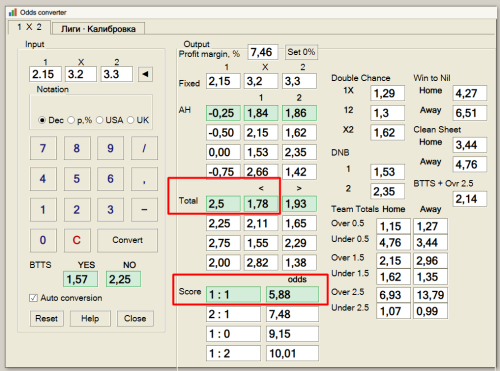Viewport: 500px width, 371px height.
Task: Click the Over 2.5 Away field 13,79
Action: coord(430,295)
